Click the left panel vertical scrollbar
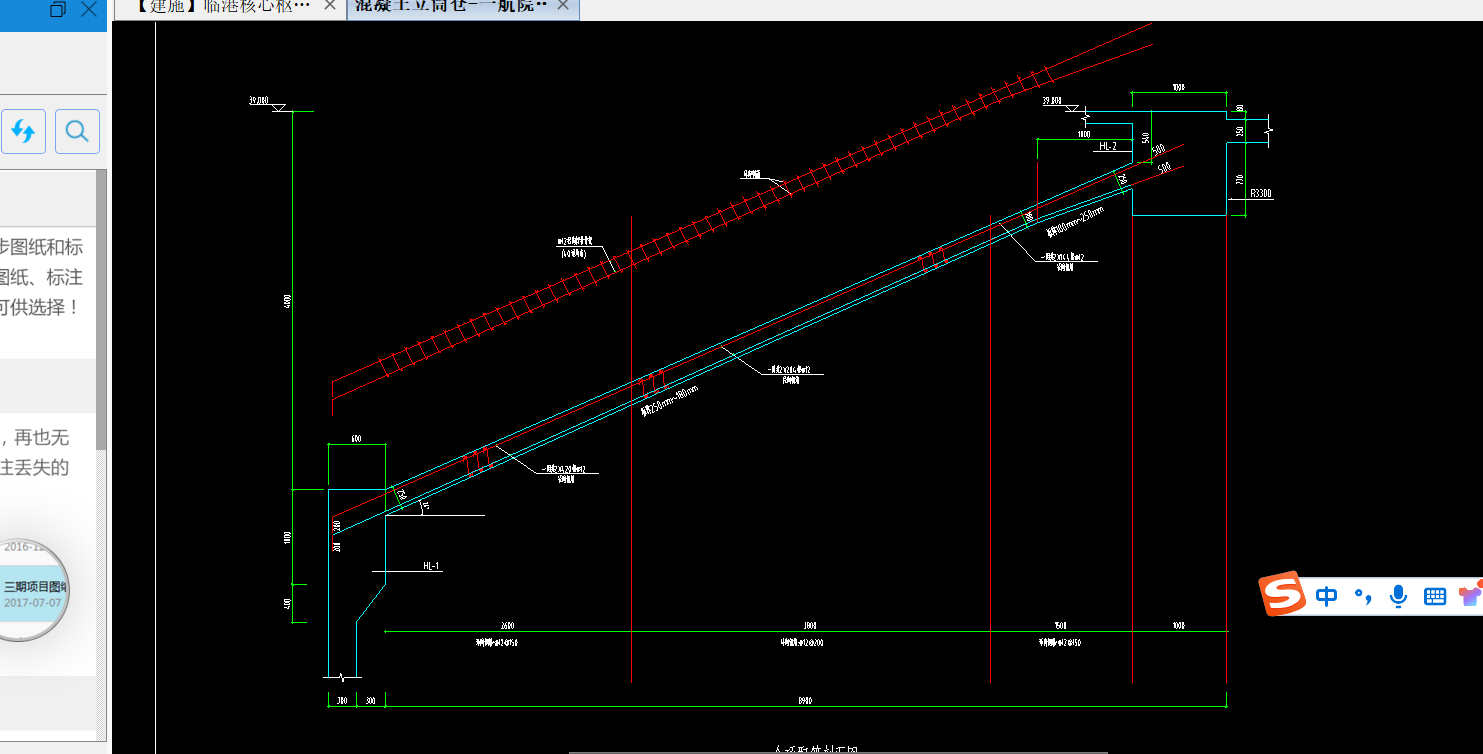The image size is (1483, 754). tap(101, 310)
